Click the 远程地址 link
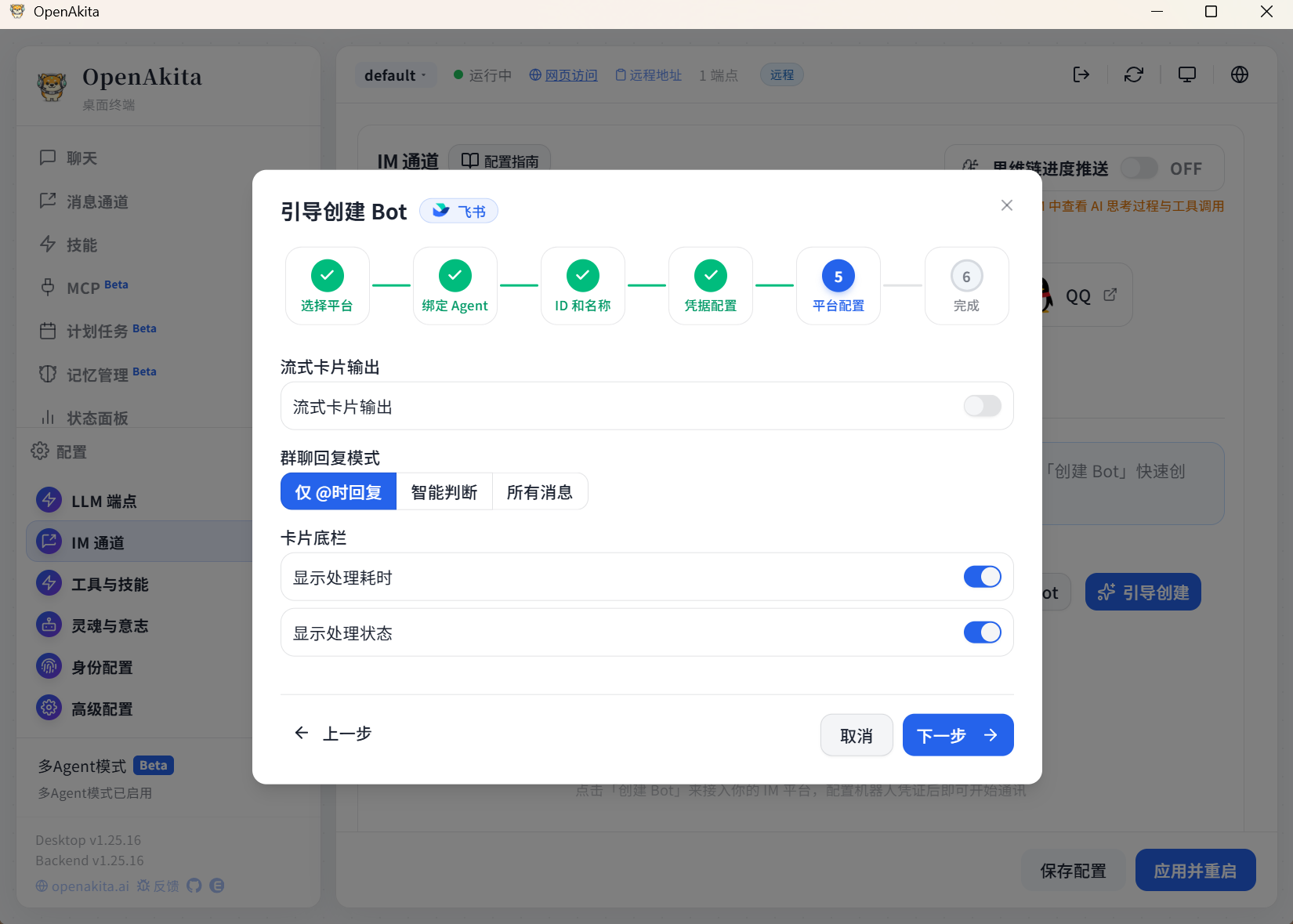The height and width of the screenshot is (924, 1293). coord(648,75)
